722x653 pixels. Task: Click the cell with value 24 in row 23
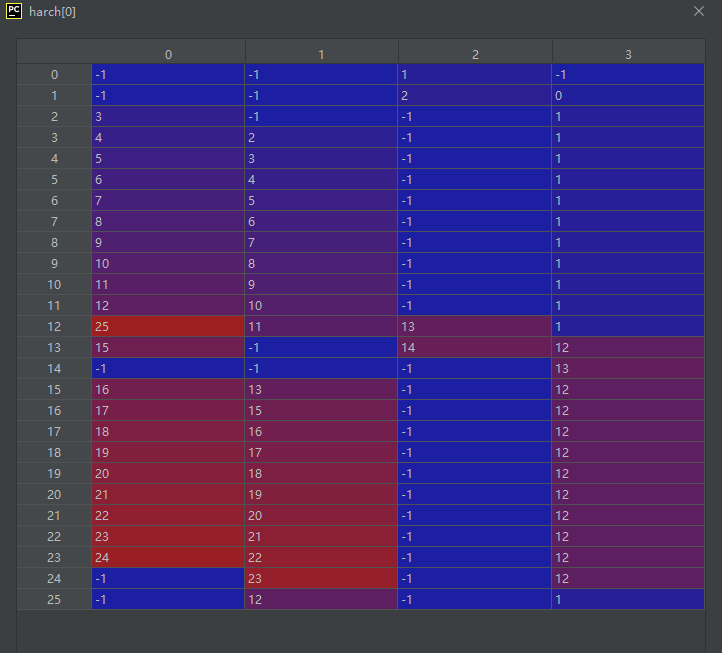point(168,557)
